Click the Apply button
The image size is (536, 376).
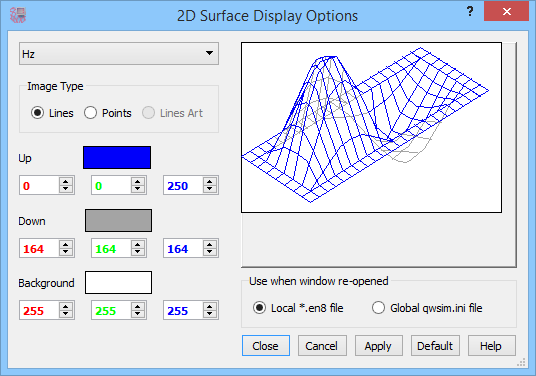(x=378, y=346)
